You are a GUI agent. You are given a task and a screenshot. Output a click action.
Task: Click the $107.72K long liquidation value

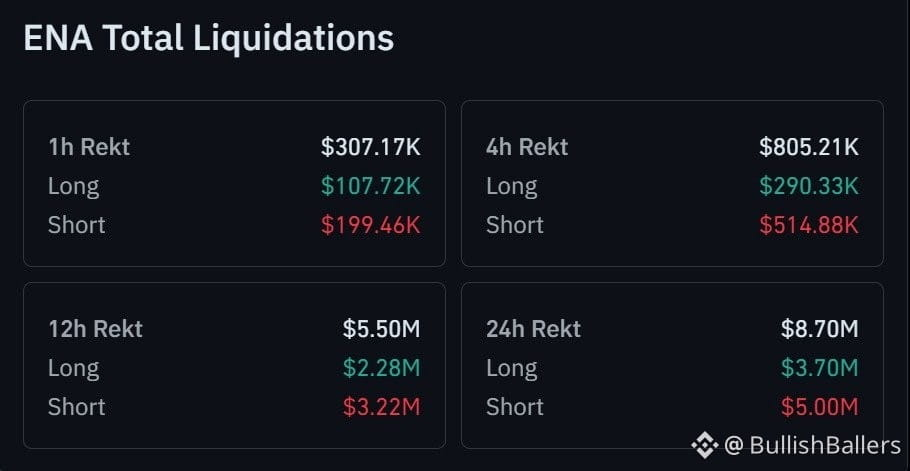[371, 186]
